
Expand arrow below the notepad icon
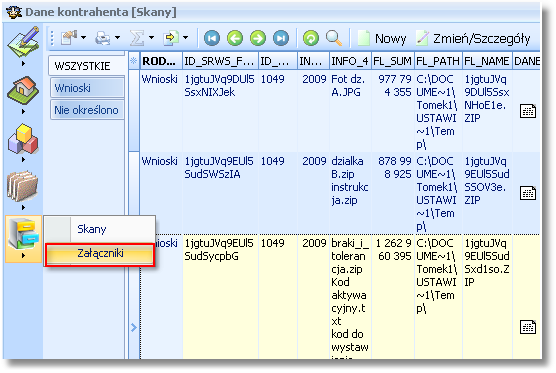23,63
